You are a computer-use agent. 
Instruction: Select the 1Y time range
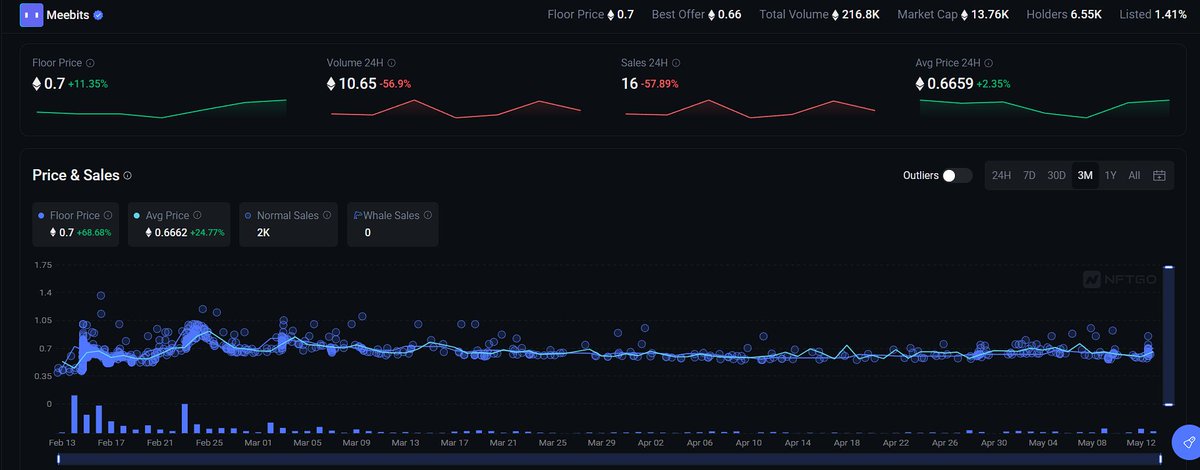(1110, 175)
